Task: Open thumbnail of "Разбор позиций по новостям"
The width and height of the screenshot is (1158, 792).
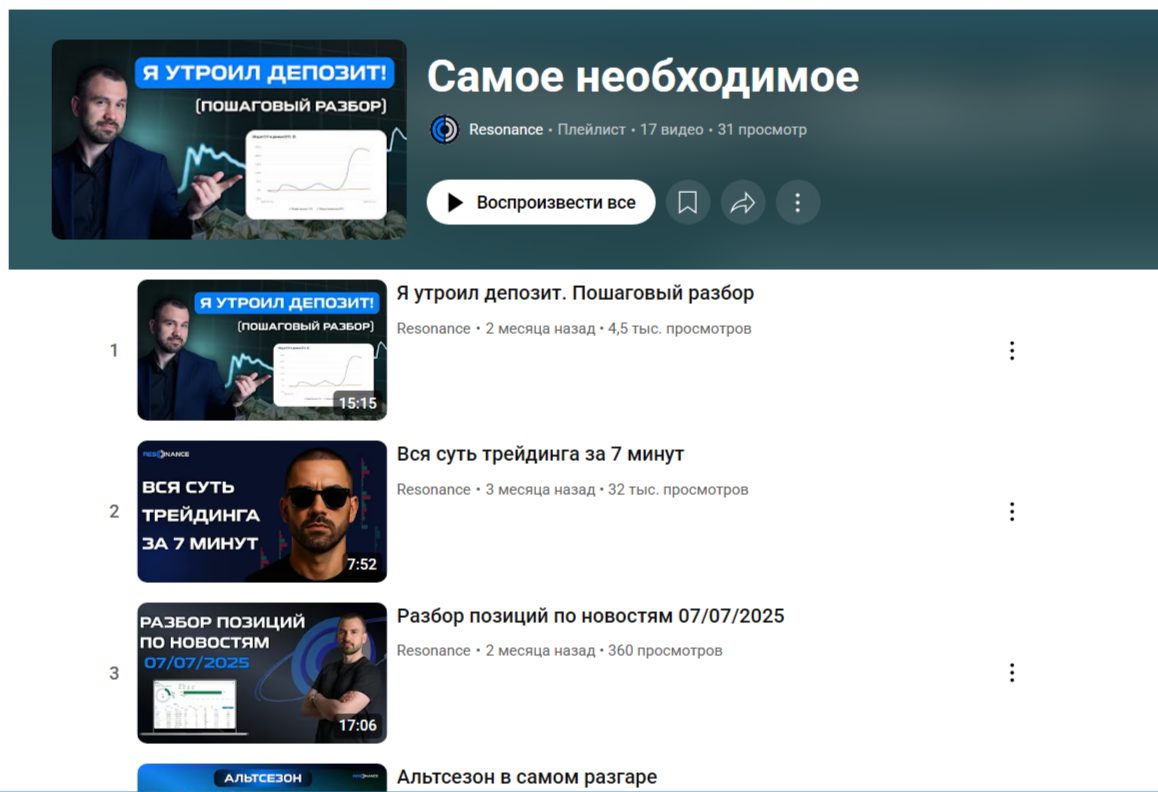Action: 262,672
